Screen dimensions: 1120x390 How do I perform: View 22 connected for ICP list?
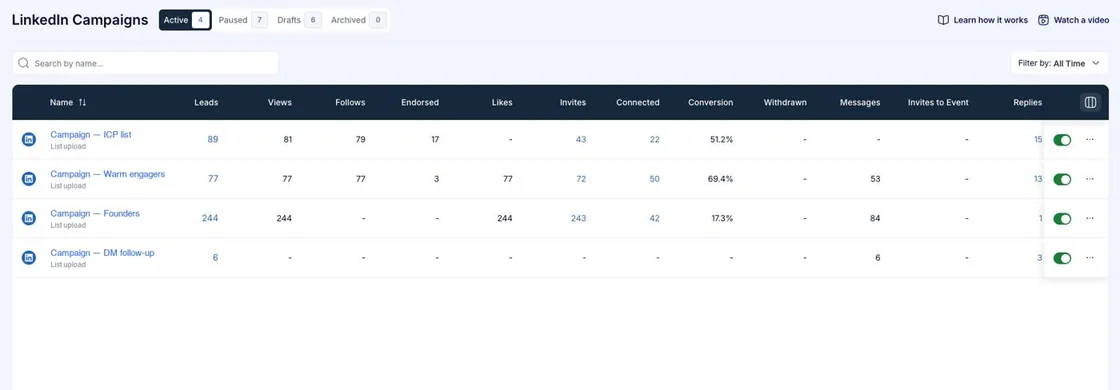click(x=655, y=139)
